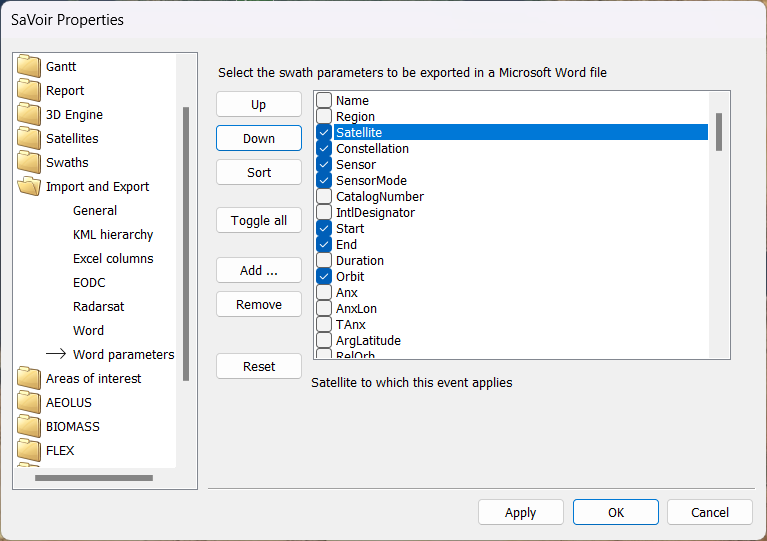Select the AEOLUS folder icon
Viewport: 767px width, 541px height.
coord(29,403)
